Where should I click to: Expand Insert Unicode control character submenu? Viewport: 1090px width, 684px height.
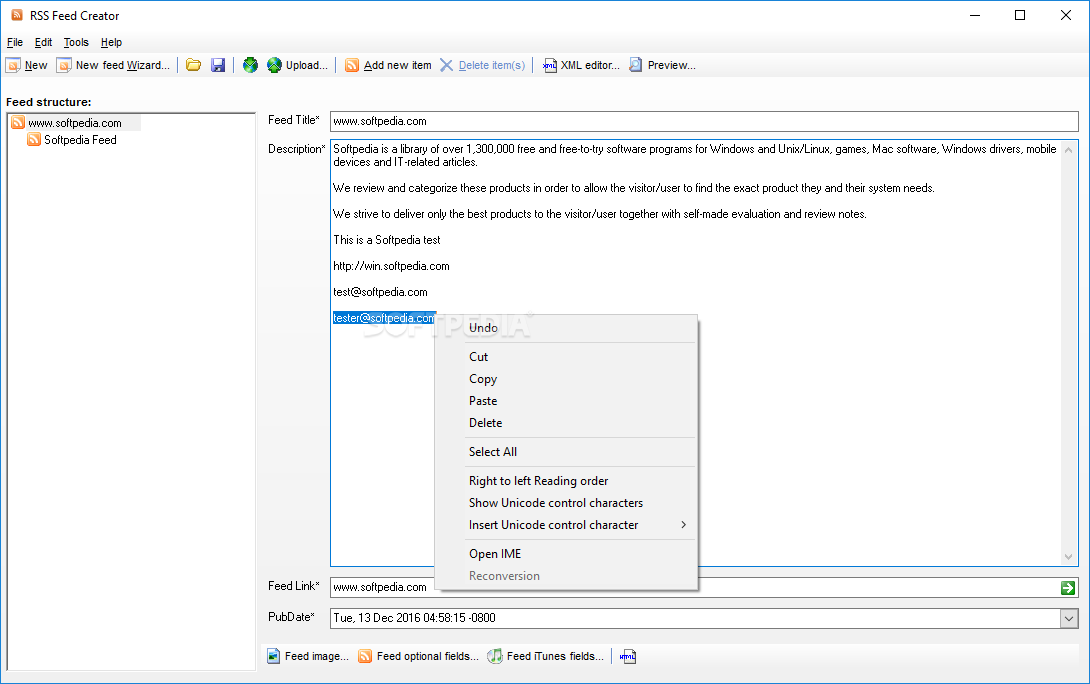566,525
